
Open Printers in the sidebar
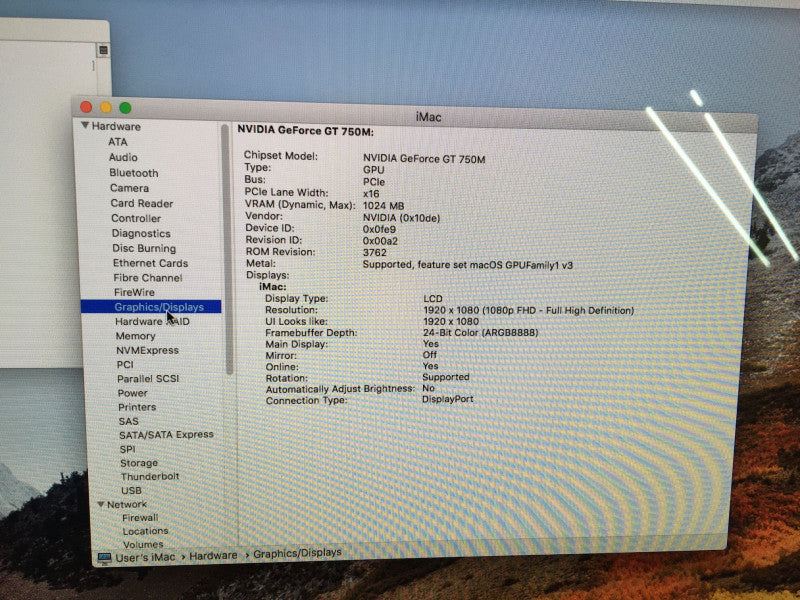137,407
